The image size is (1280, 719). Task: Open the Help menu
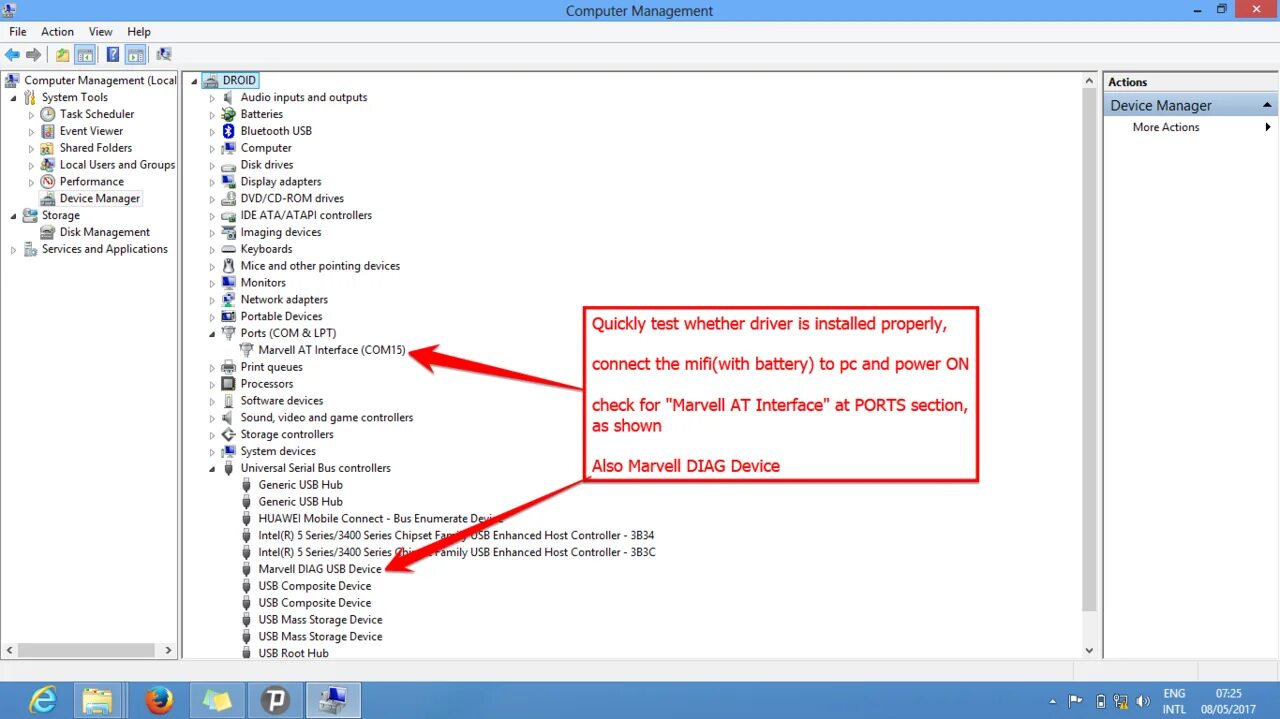point(139,32)
